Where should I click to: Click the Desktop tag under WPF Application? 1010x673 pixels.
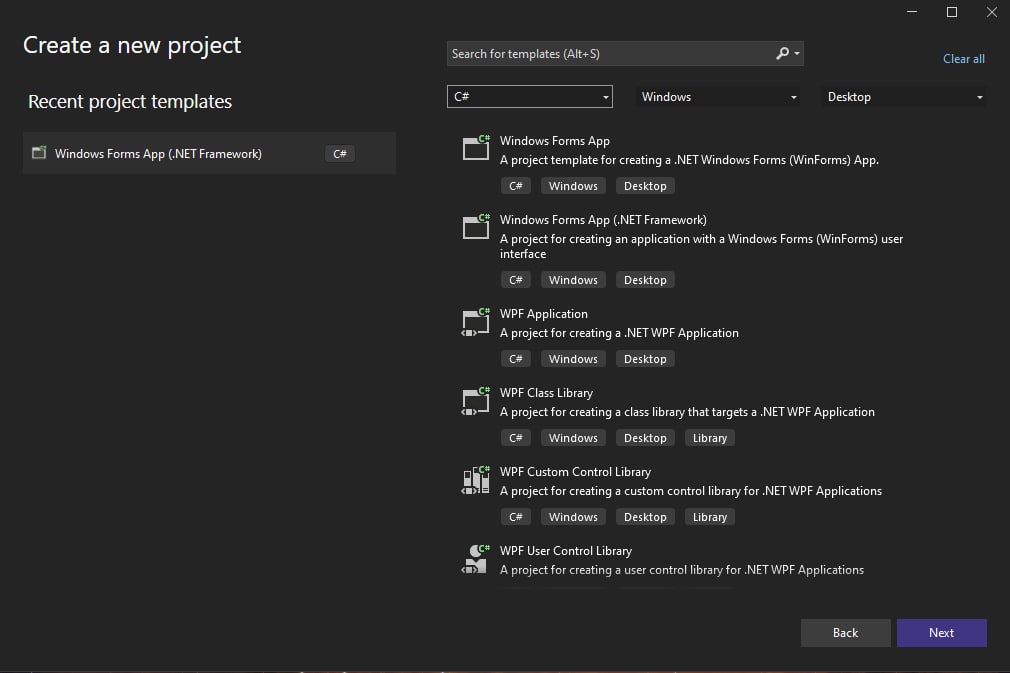click(x=645, y=359)
